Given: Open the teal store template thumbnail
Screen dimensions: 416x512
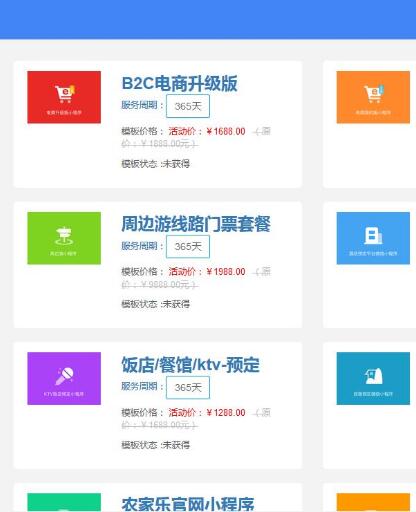Looking at the screenshot, I should (x=373, y=378).
